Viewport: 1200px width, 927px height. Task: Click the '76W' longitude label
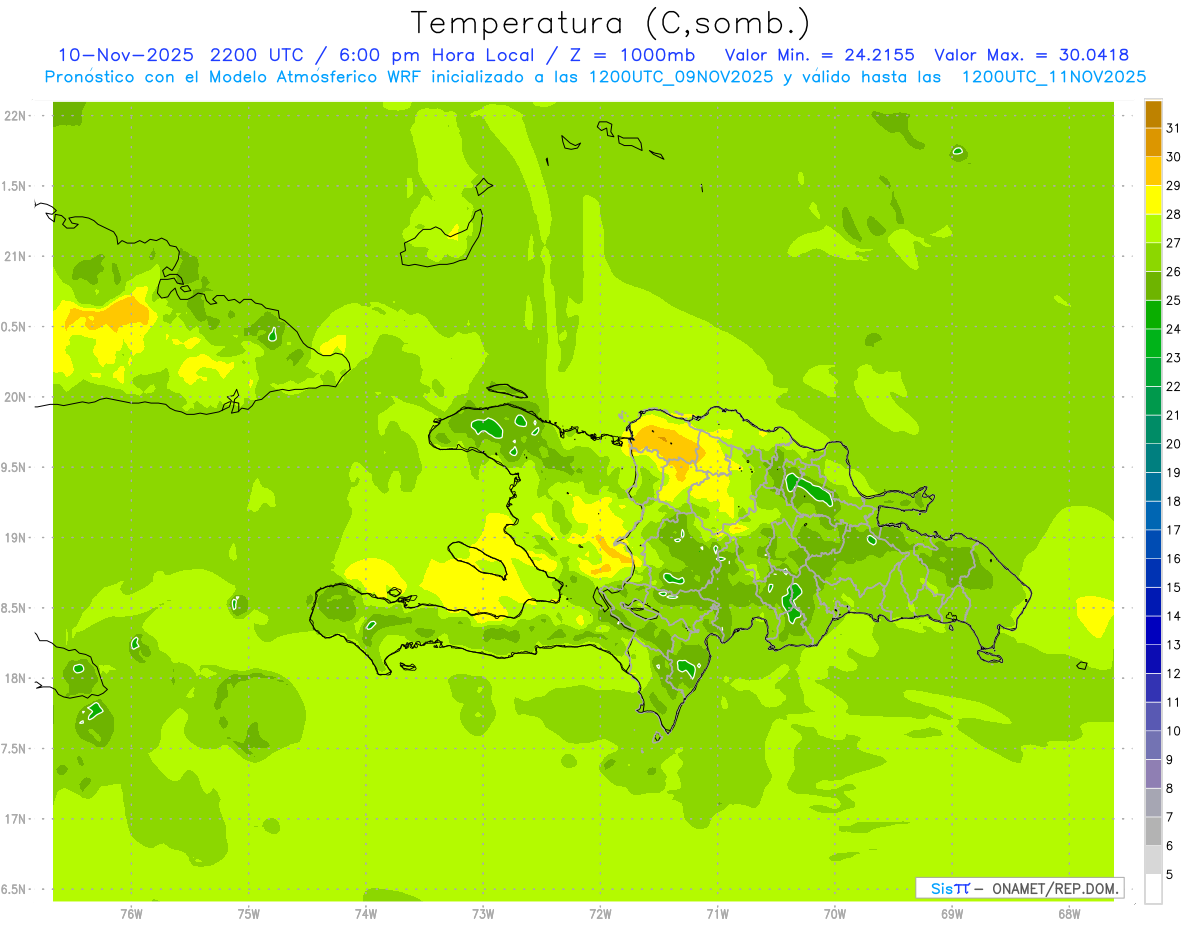point(131,913)
